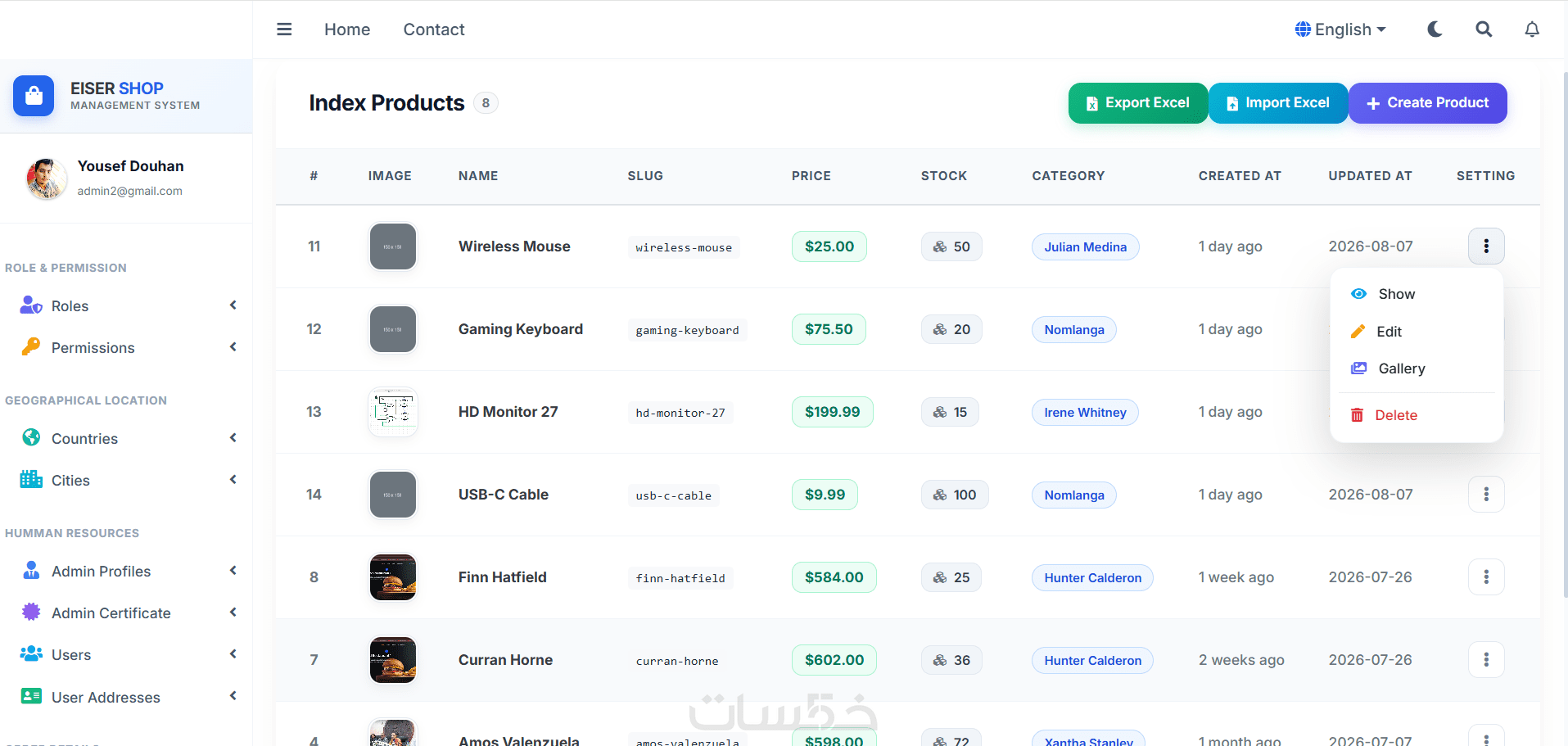Open the Julian Medina category badge
This screenshot has height=746, width=1568.
[1086, 246]
